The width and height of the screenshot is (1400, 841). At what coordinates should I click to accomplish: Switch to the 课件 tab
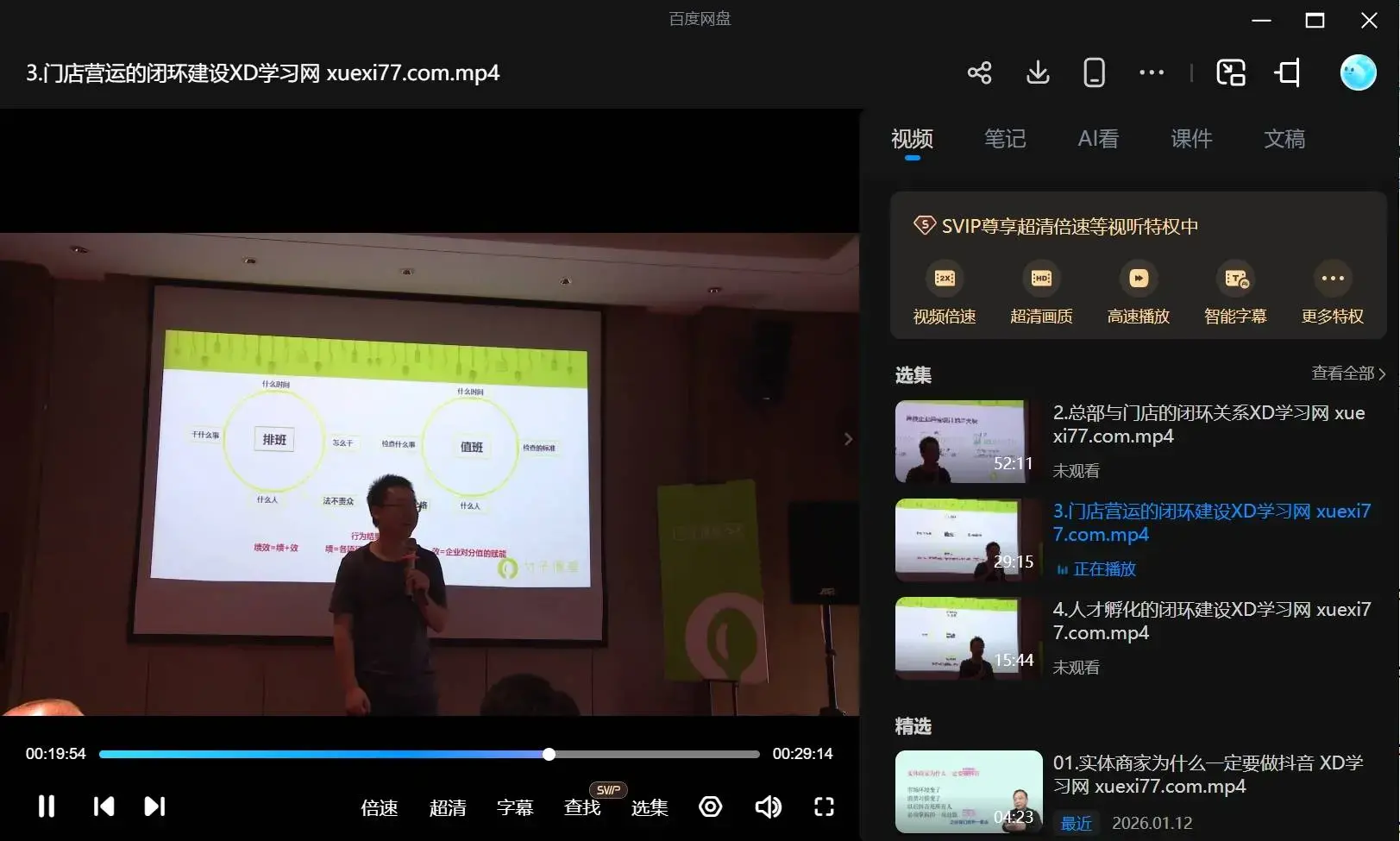tap(1191, 139)
